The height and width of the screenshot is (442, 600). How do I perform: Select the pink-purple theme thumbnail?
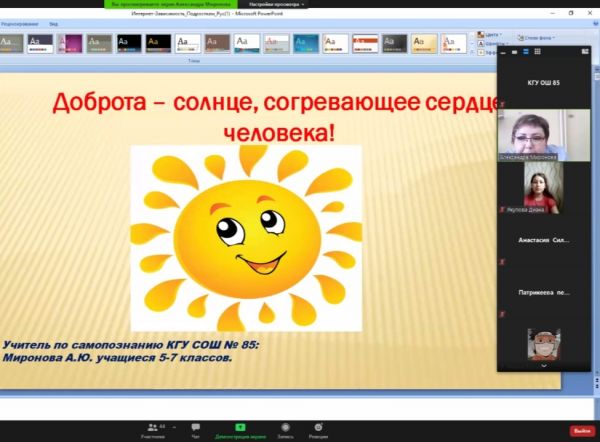click(71, 43)
